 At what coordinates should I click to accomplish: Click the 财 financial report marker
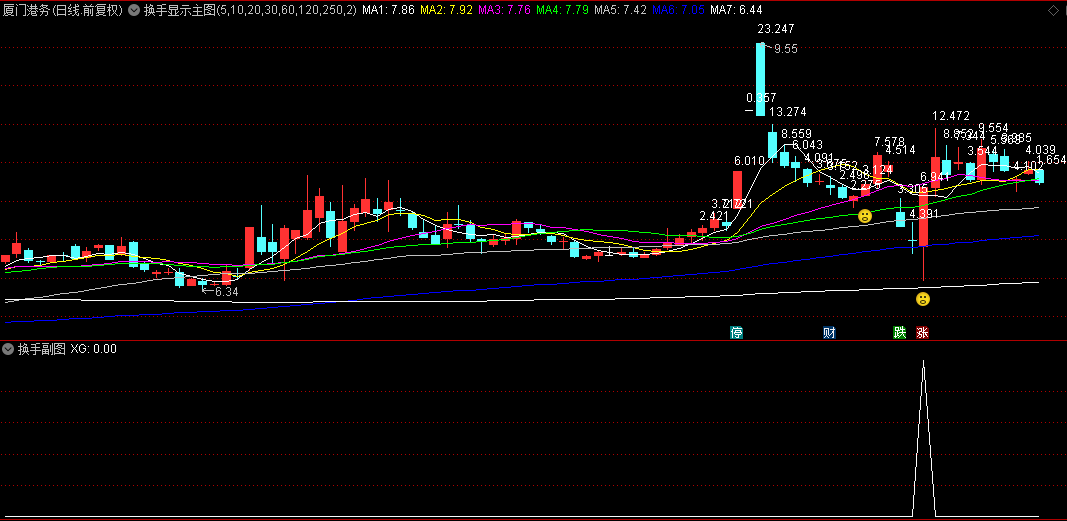(830, 333)
